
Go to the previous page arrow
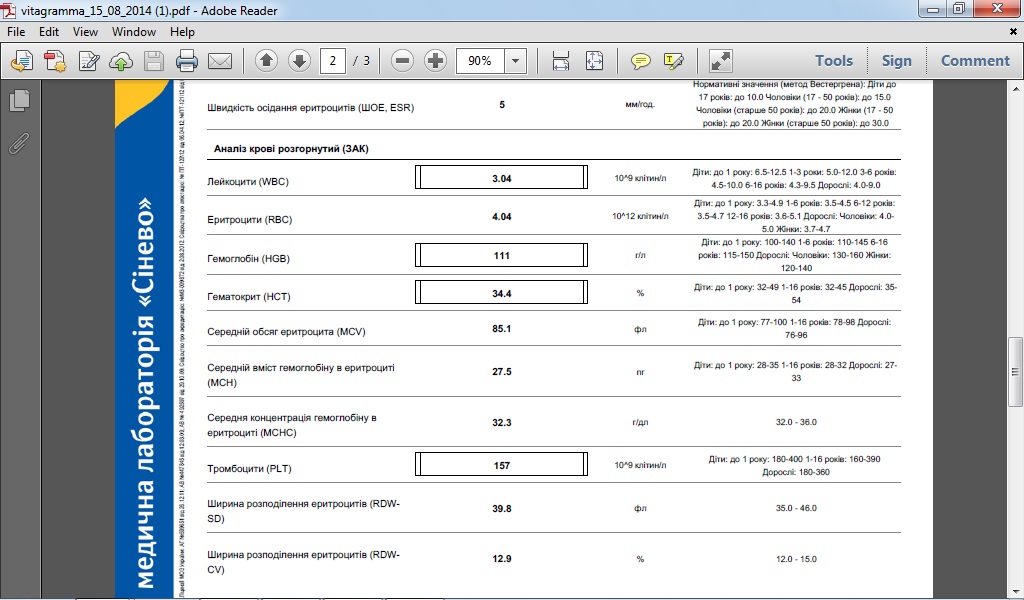266,61
